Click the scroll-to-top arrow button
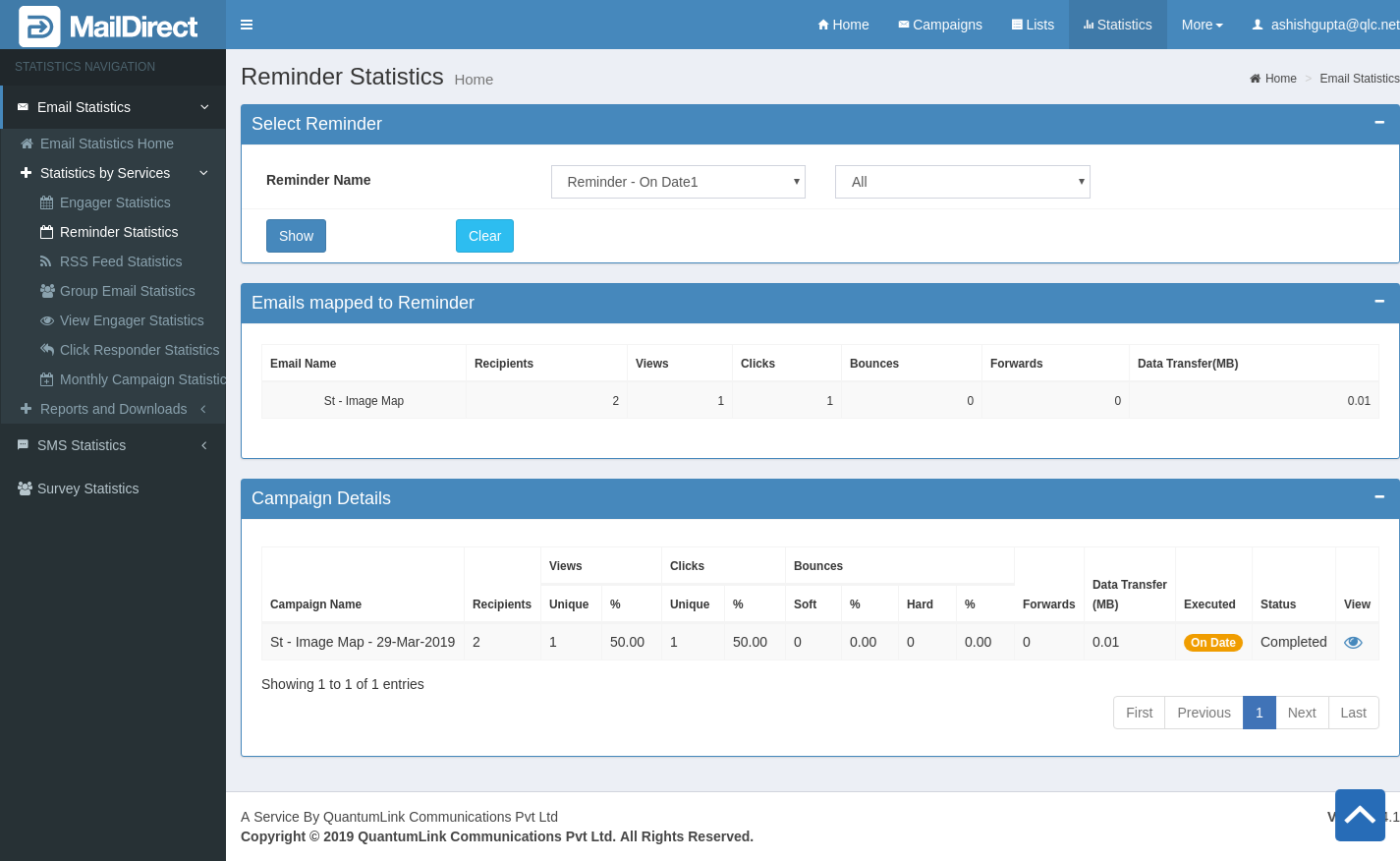1400x861 pixels. (1360, 815)
